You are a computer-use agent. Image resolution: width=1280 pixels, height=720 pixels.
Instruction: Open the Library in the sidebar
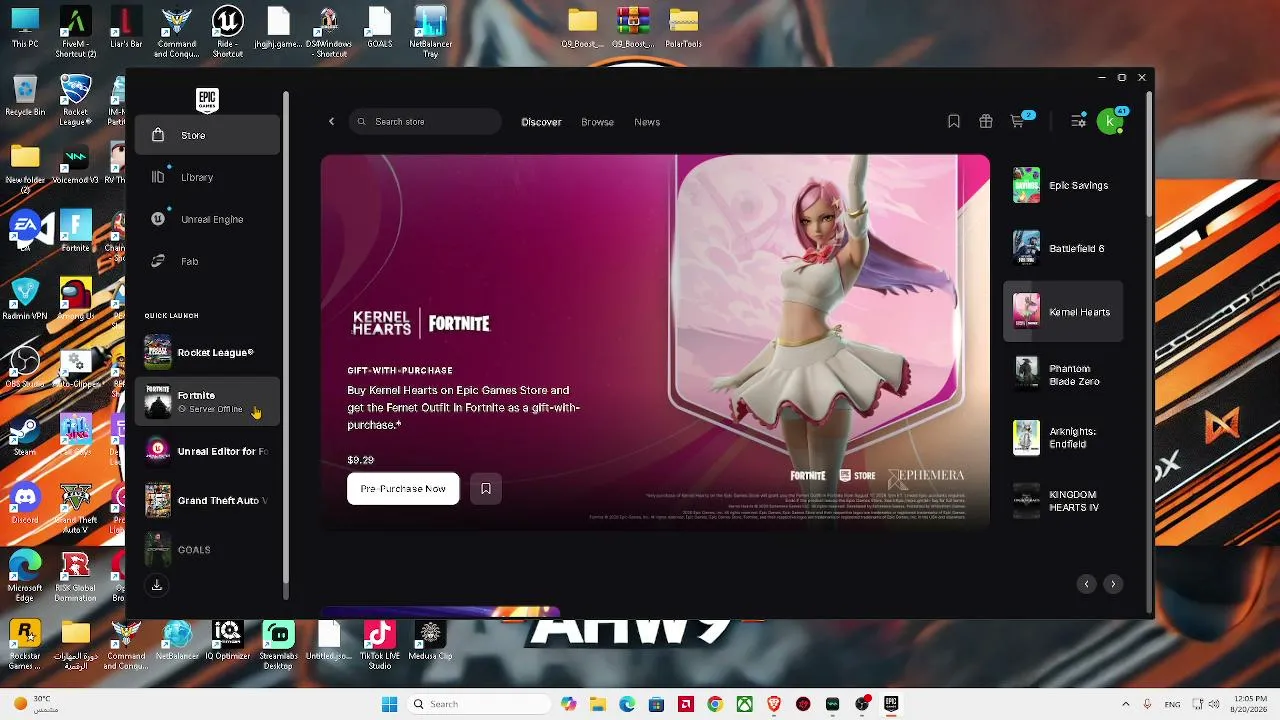[207, 177]
